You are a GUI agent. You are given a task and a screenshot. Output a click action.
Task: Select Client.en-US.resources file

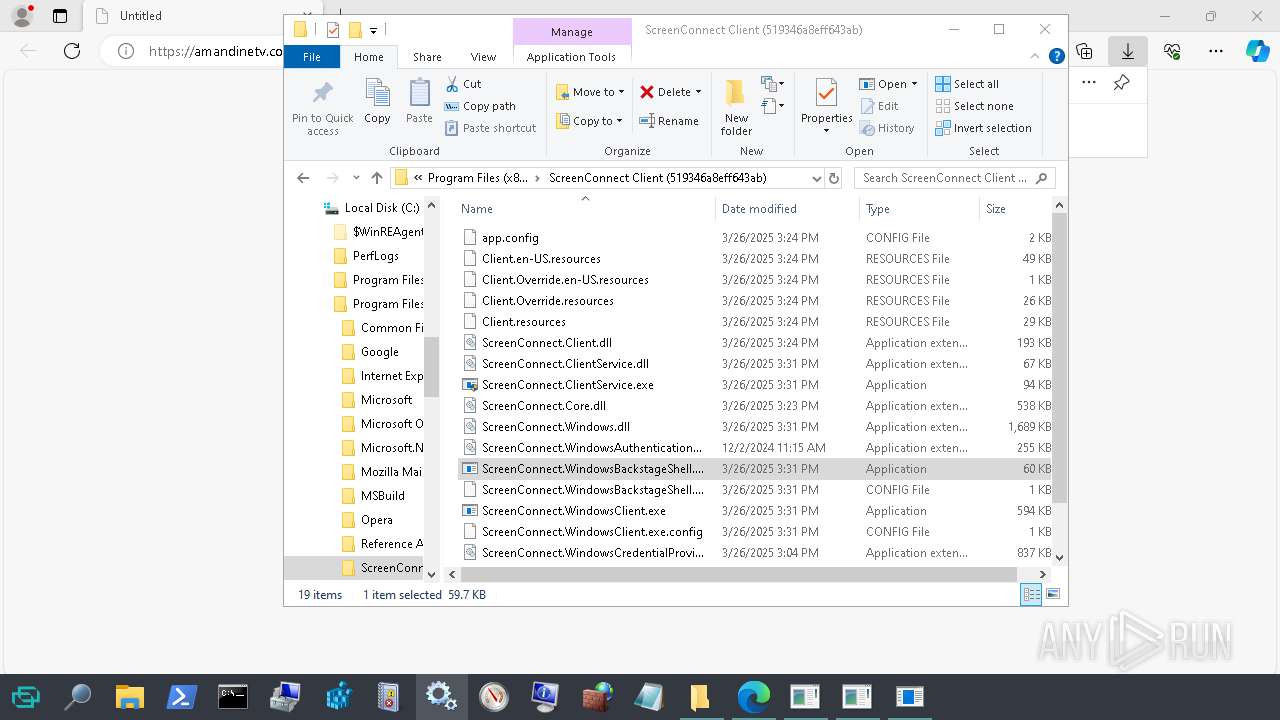coord(541,259)
